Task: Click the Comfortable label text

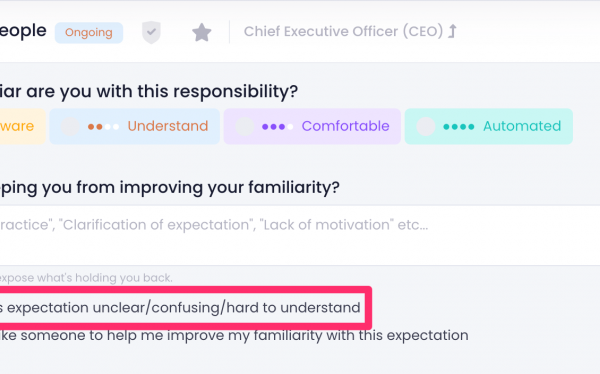Action: [345, 126]
